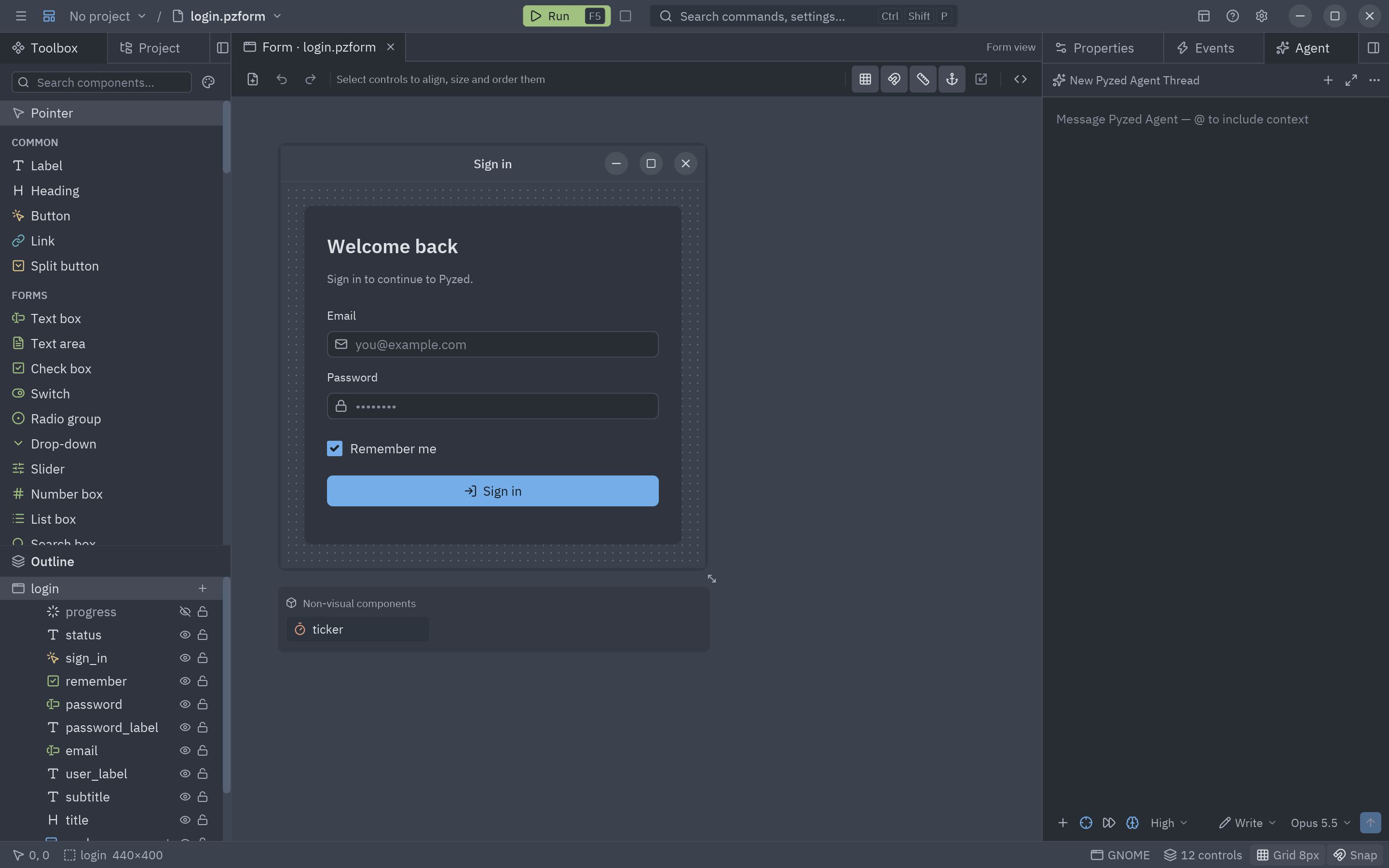Click the stop square next to Run

click(x=625, y=16)
